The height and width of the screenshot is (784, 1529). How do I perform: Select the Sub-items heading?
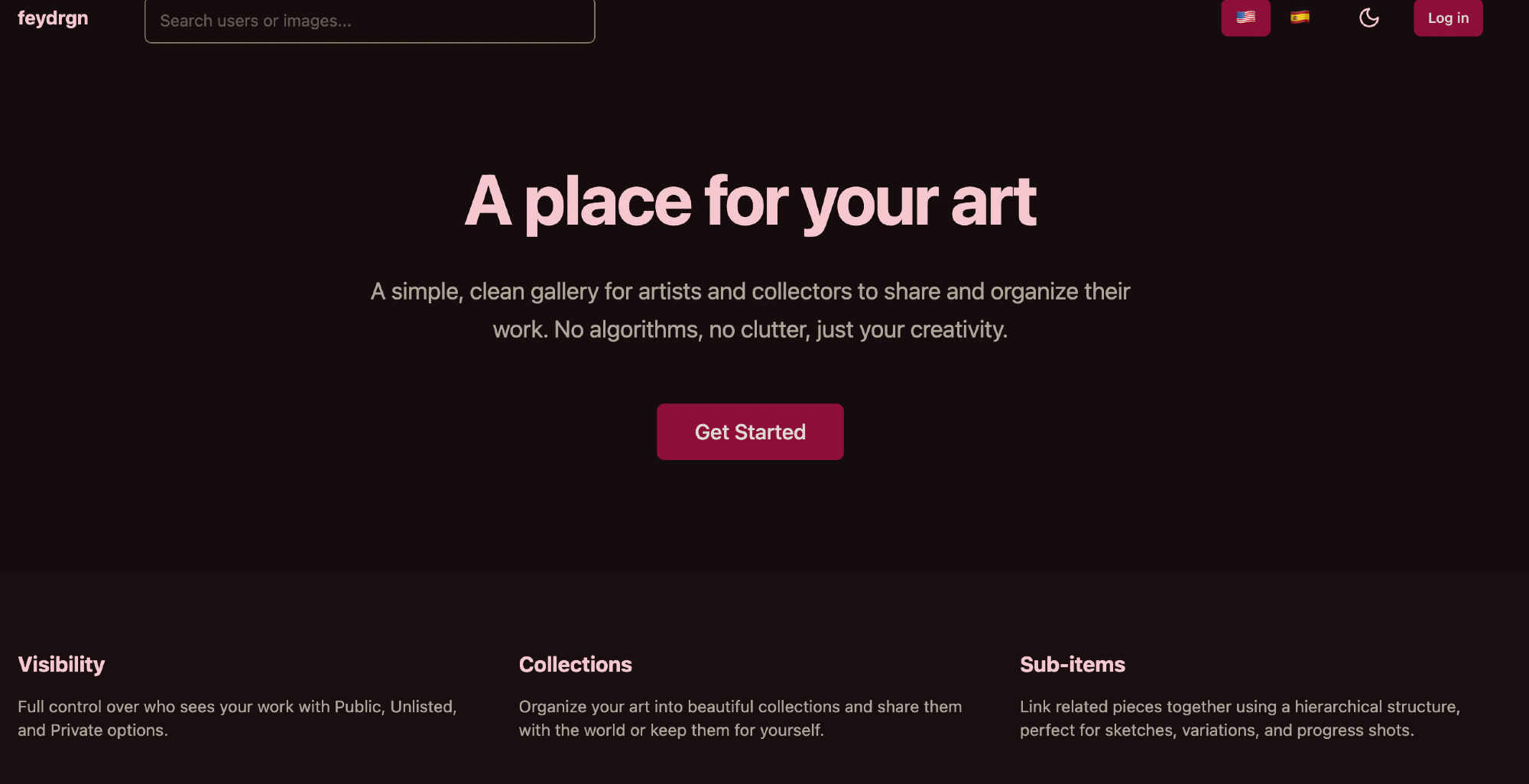[1072, 664]
